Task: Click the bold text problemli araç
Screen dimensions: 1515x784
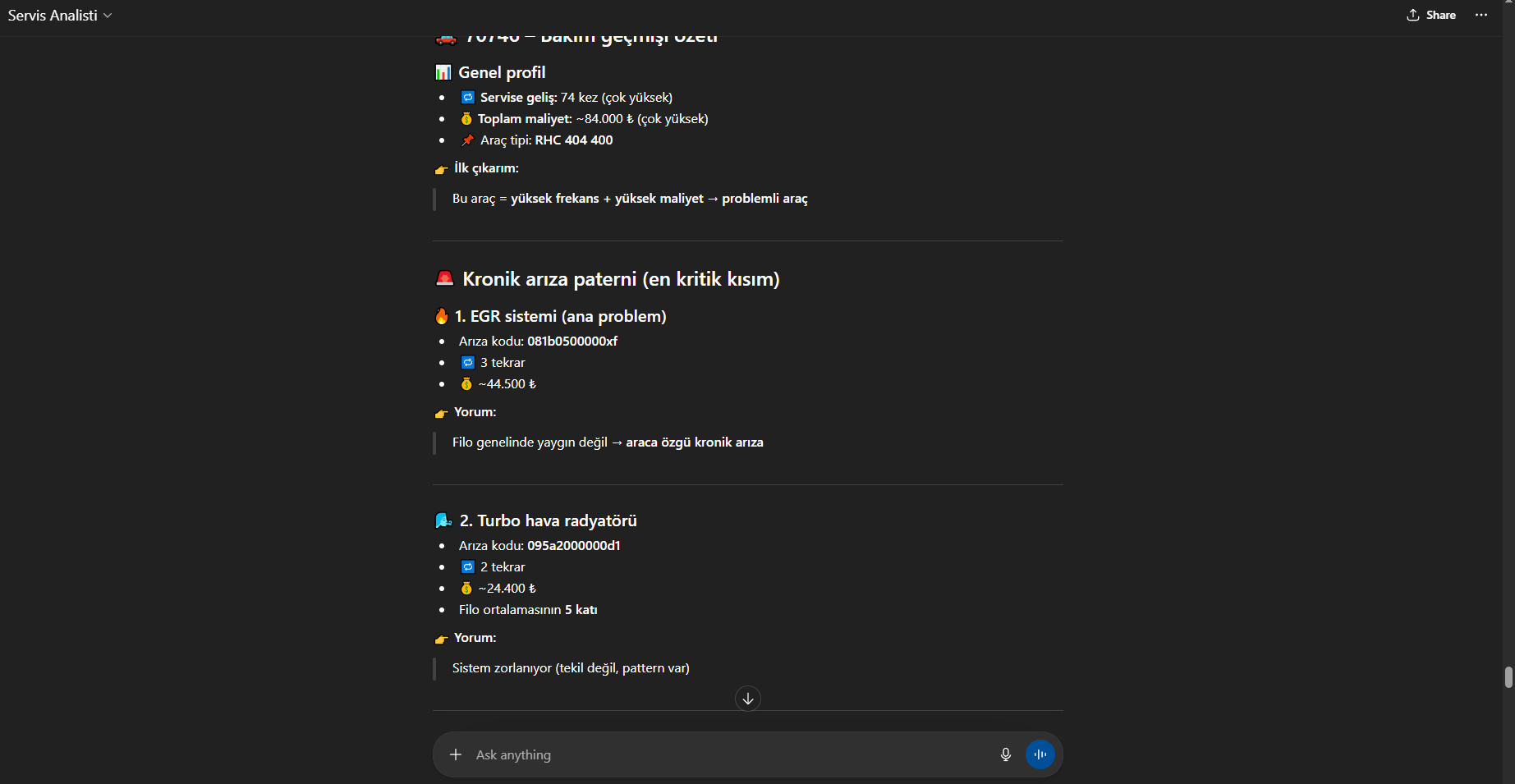Action: [764, 199]
